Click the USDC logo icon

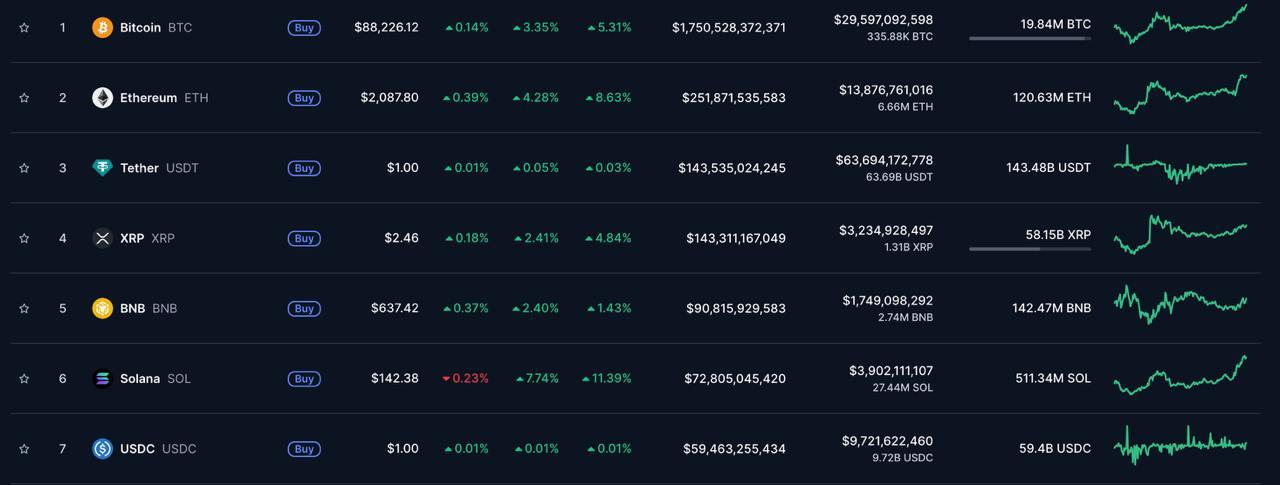tap(102, 449)
